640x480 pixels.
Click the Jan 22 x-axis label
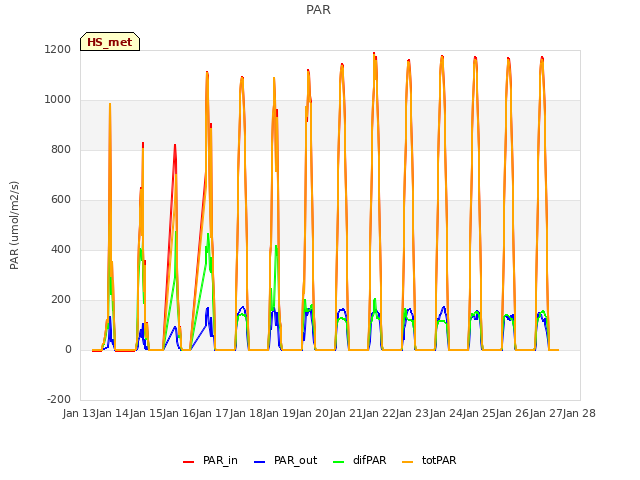pos(379,414)
